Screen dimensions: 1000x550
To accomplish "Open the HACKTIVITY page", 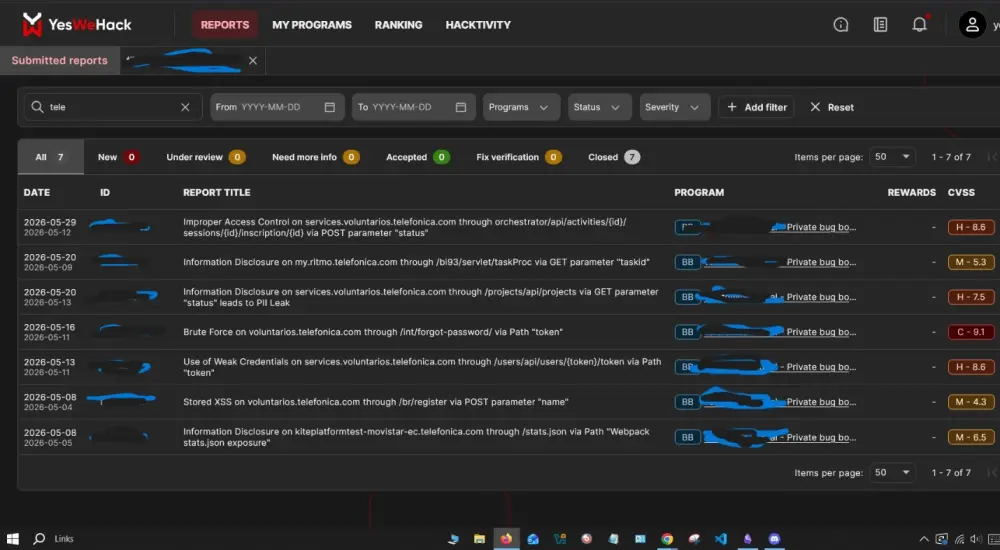I will click(478, 25).
